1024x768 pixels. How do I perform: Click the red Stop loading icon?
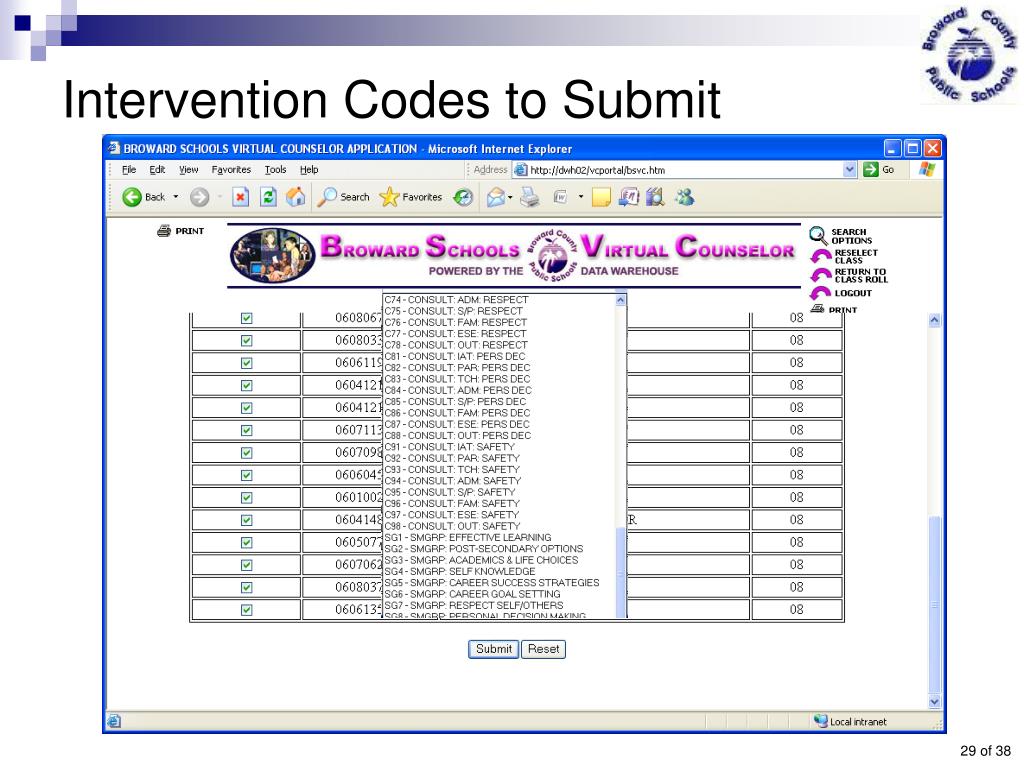pyautogui.click(x=240, y=197)
